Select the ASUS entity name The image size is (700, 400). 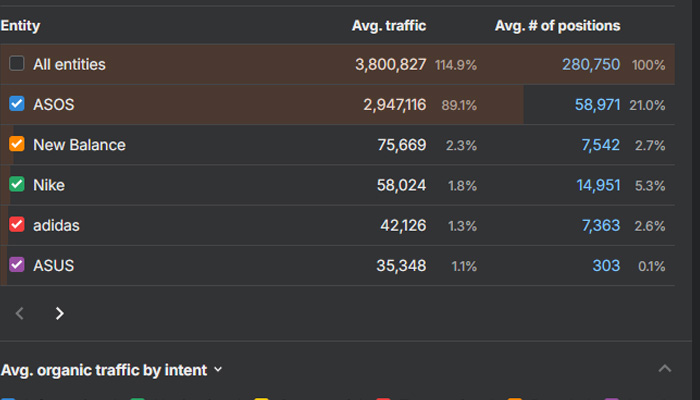(x=54, y=266)
